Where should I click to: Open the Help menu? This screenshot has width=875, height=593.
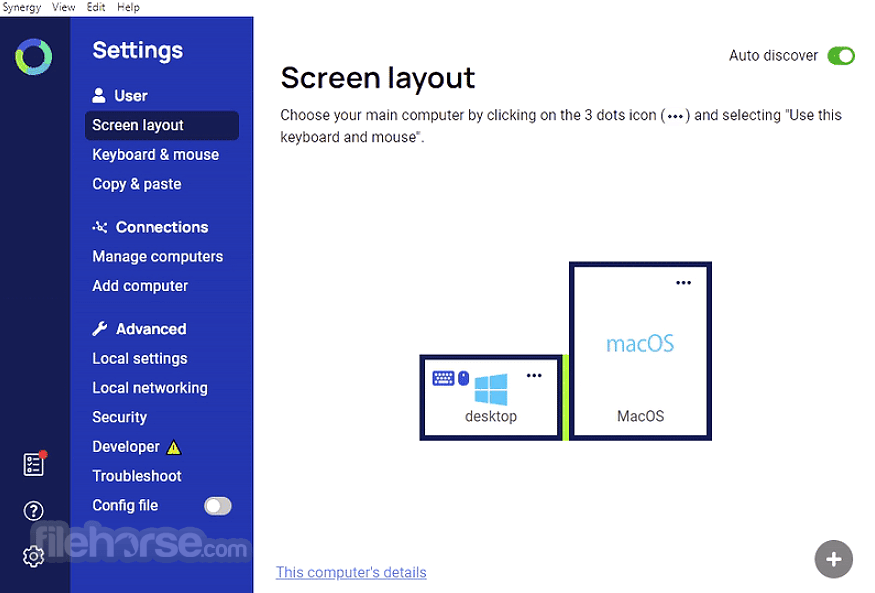[x=128, y=7]
